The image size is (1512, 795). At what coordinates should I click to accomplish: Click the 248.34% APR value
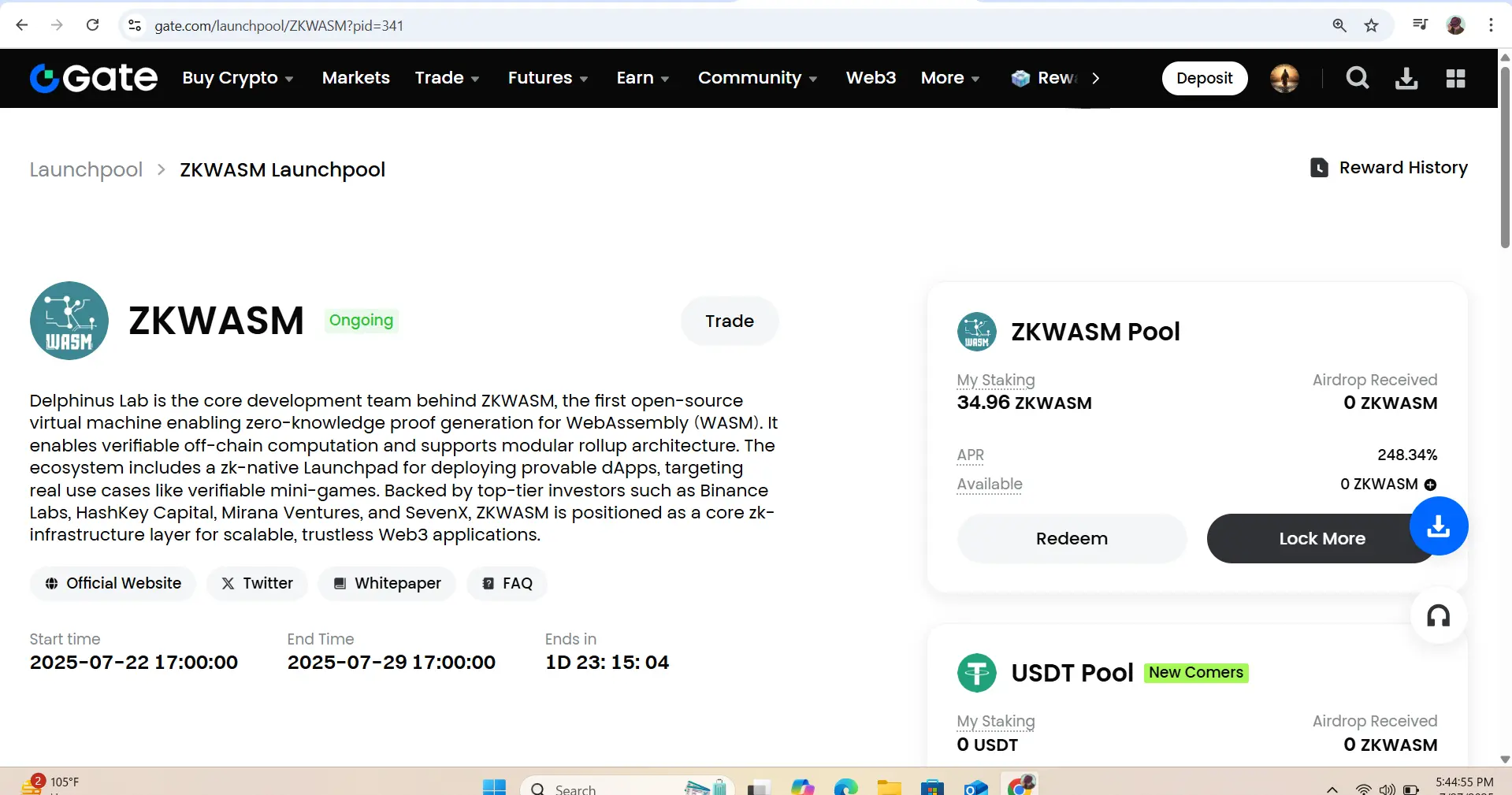[1406, 455]
